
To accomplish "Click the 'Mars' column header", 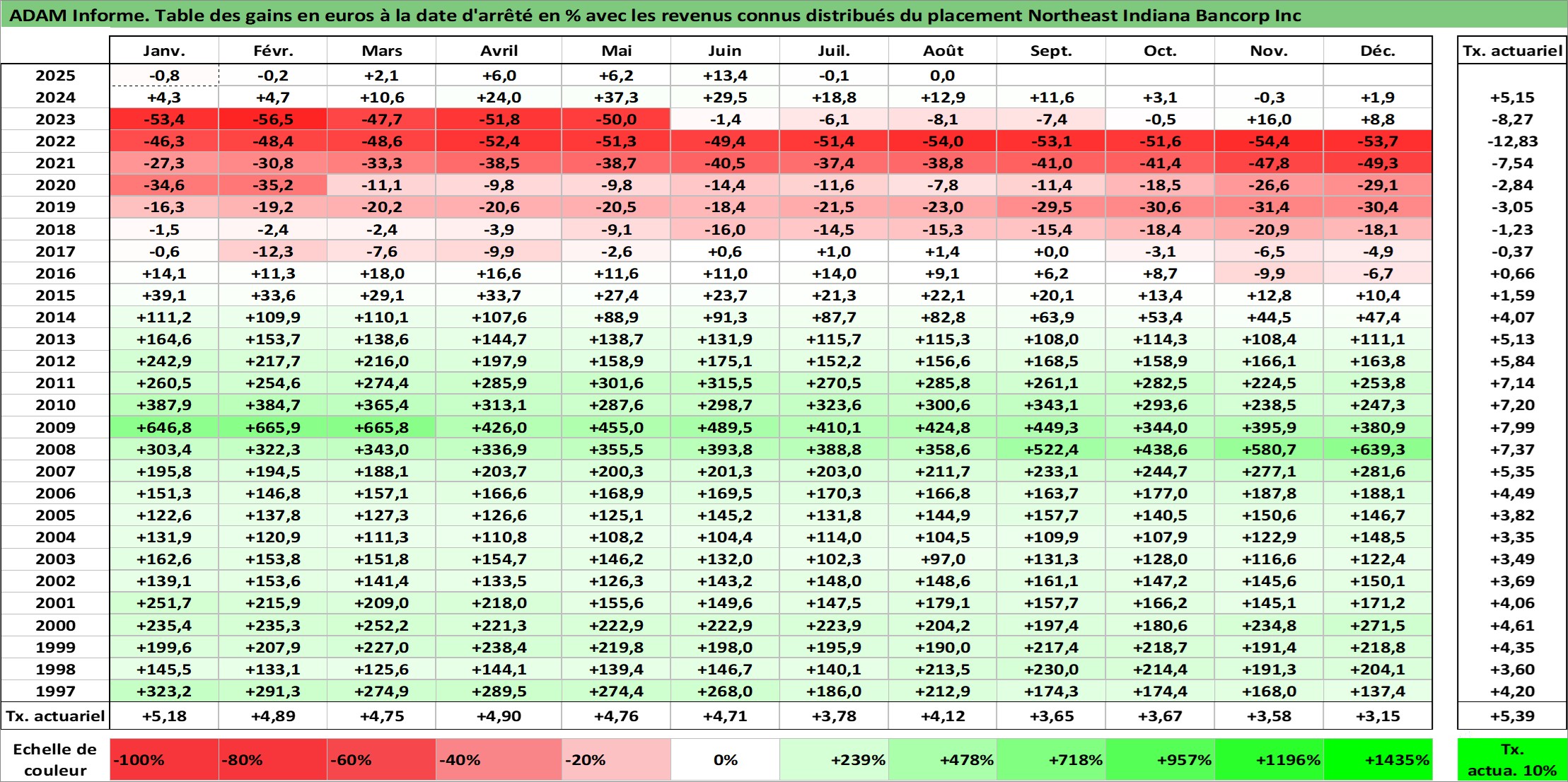I will (x=382, y=50).
